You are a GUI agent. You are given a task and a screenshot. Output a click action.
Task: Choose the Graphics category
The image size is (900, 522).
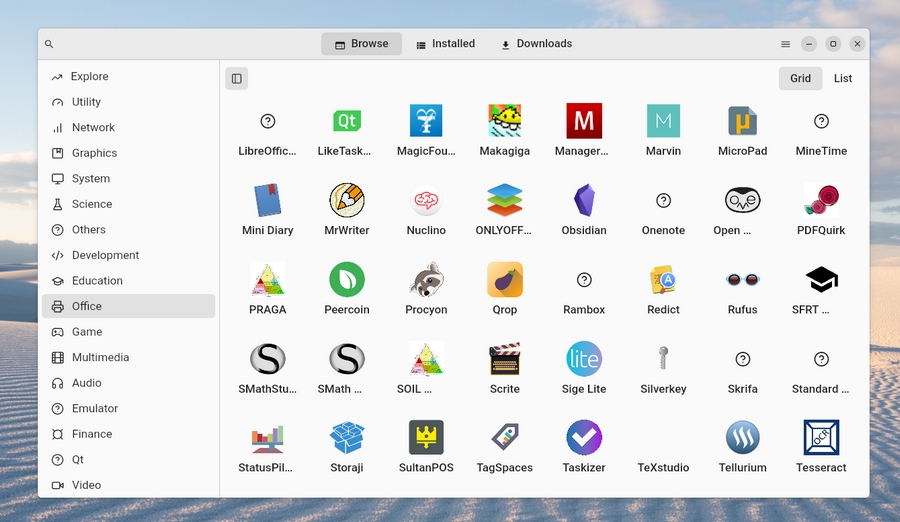pos(94,153)
